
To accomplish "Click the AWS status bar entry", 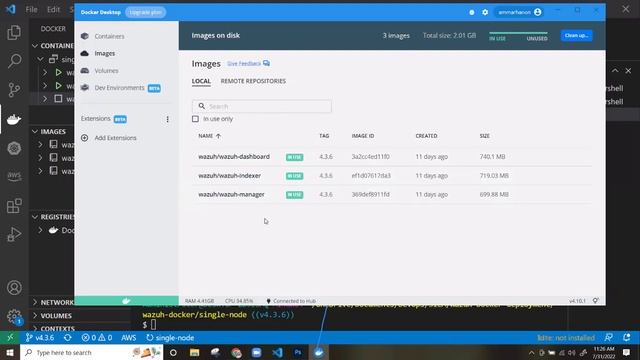I will 129,338.
